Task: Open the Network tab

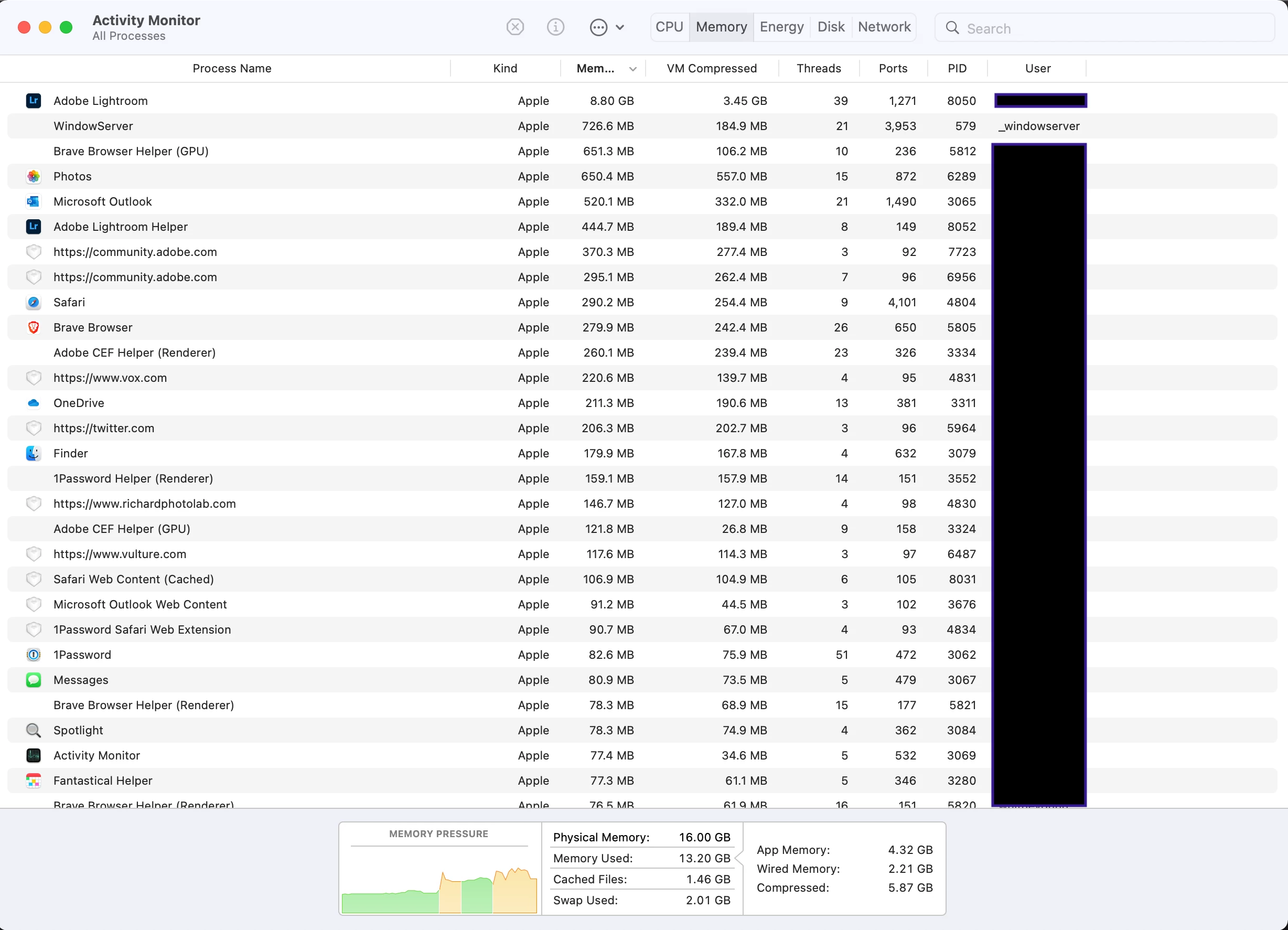Action: tap(884, 27)
